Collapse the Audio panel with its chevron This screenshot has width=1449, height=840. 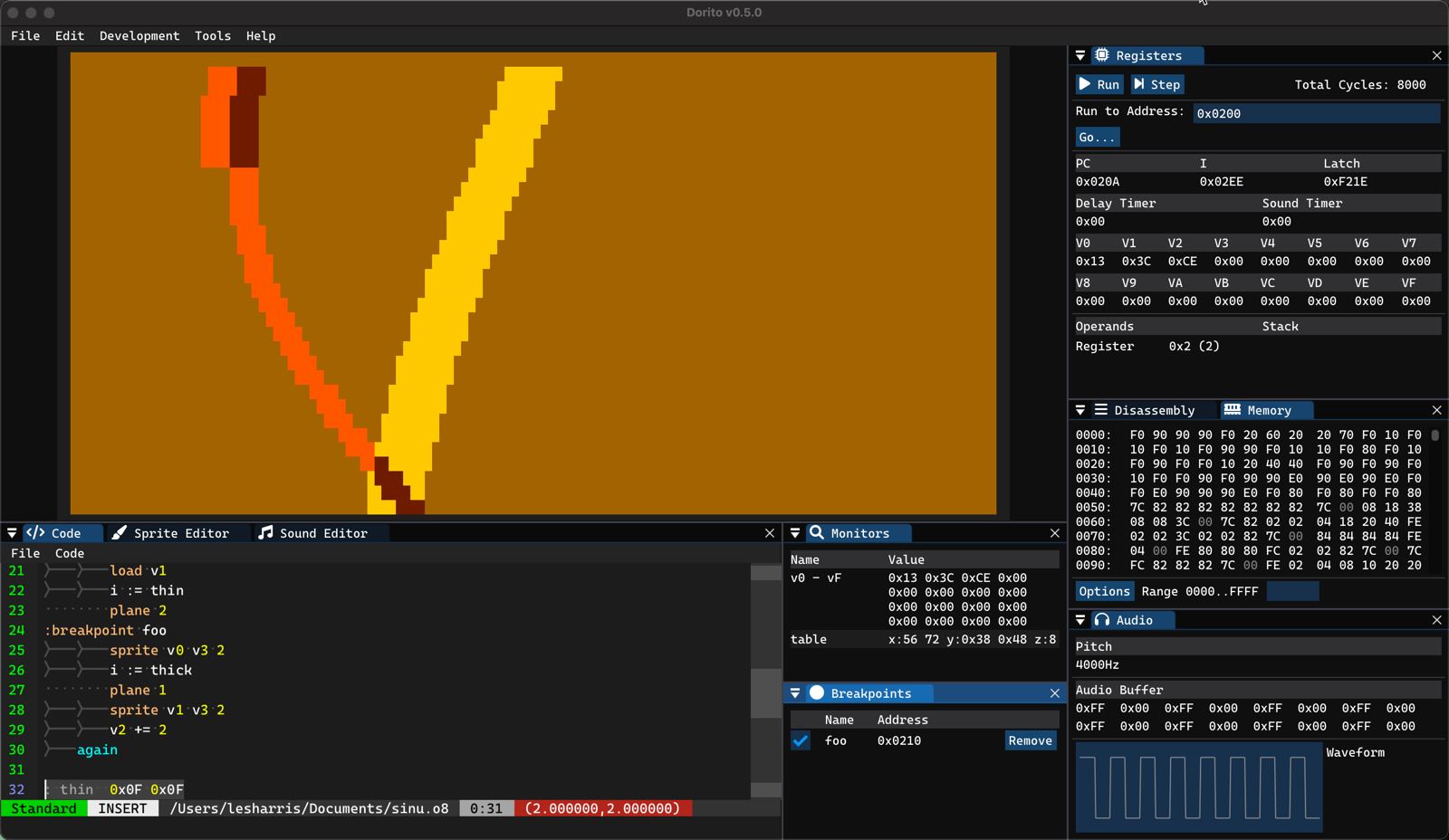[1080, 620]
